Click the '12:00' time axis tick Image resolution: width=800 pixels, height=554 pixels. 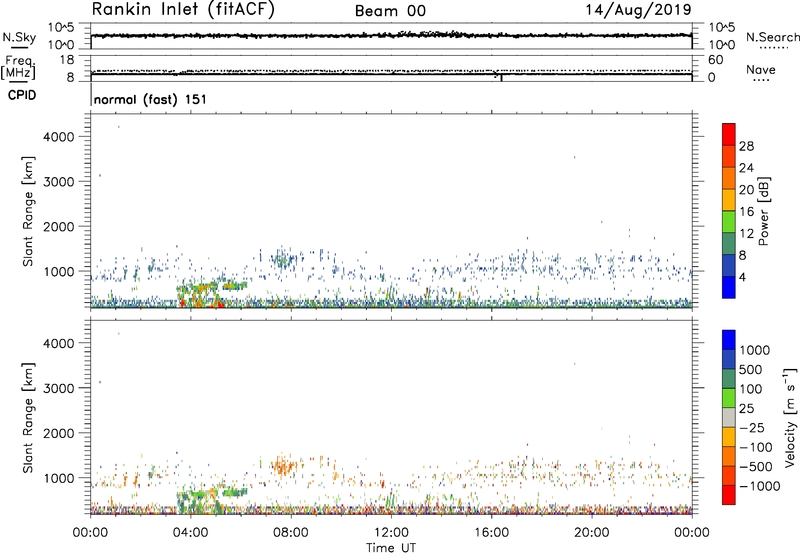(x=391, y=533)
